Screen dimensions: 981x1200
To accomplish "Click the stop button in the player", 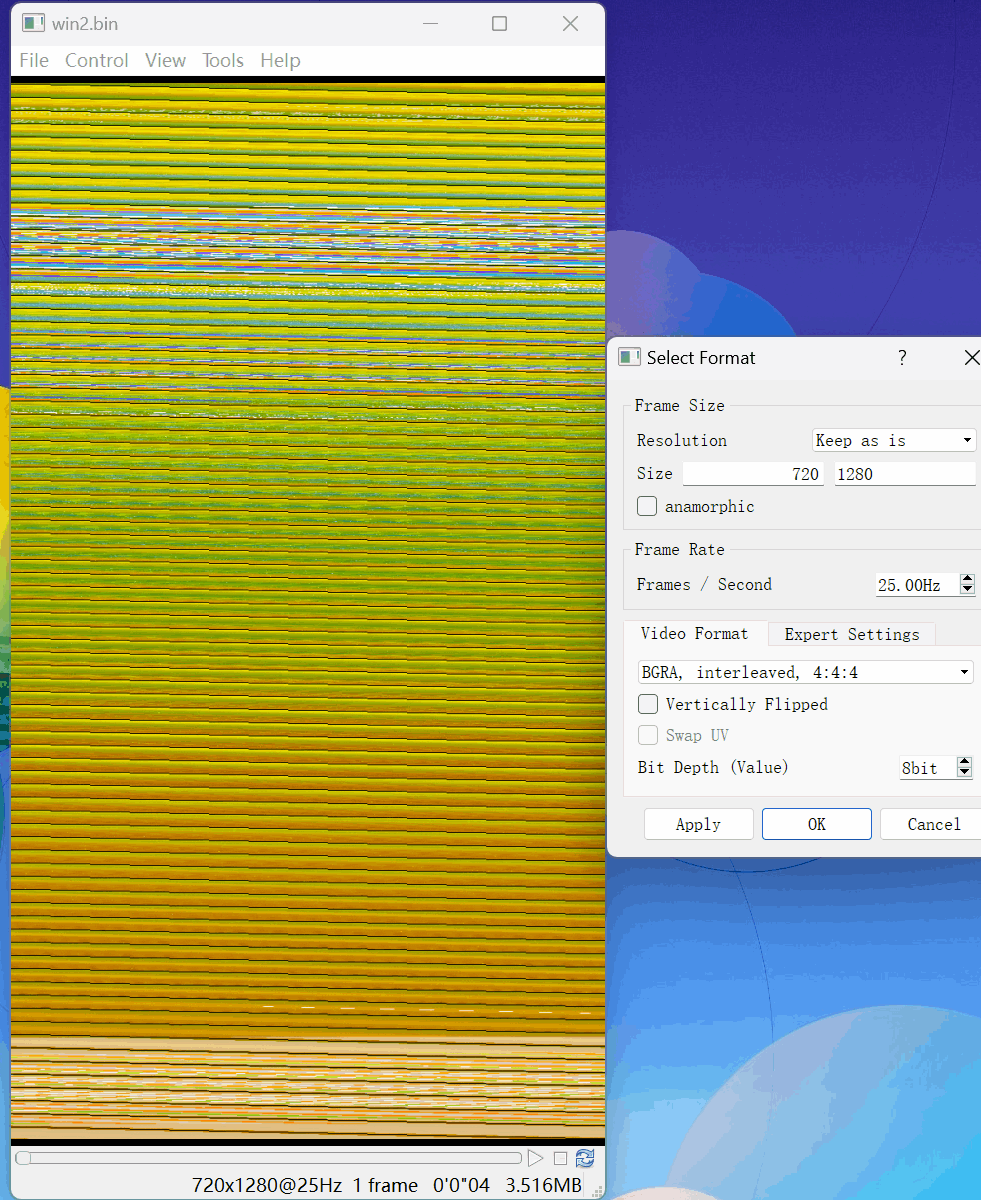I will tap(560, 1158).
